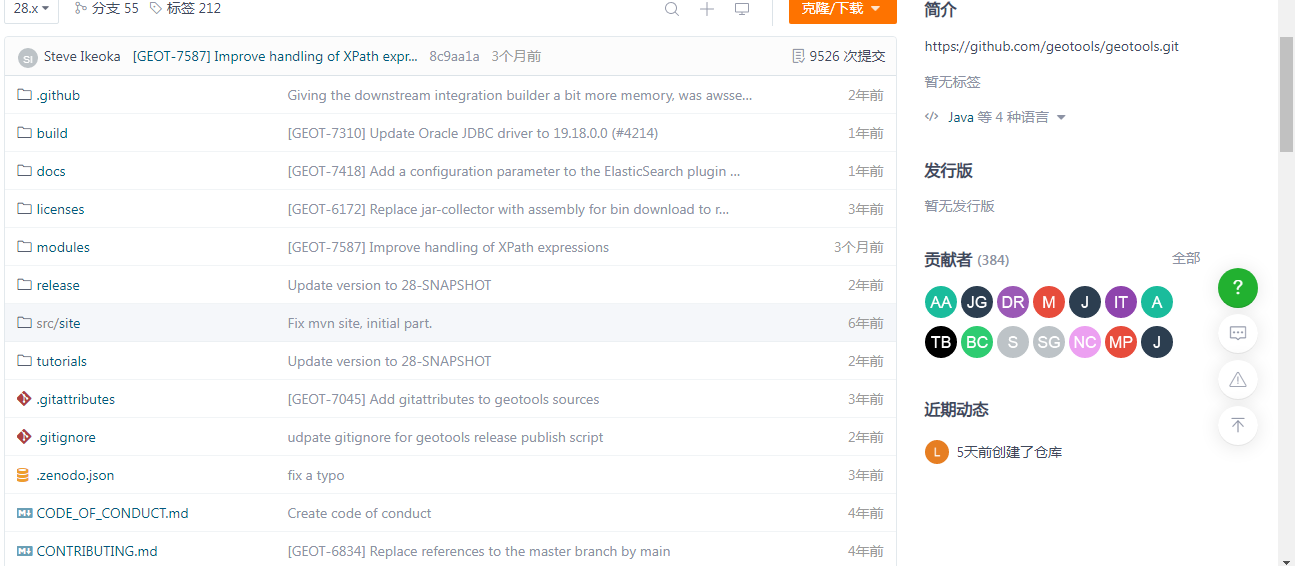Click the search magnifier icon
Image resolution: width=1295 pixels, height=566 pixels.
pos(672,9)
